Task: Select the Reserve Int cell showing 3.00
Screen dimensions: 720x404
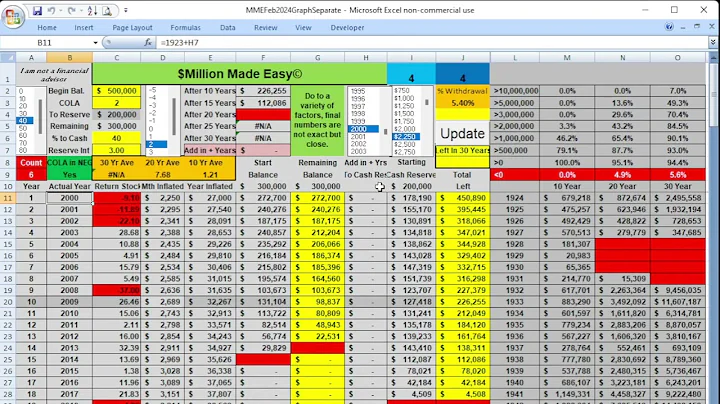Action: point(117,150)
